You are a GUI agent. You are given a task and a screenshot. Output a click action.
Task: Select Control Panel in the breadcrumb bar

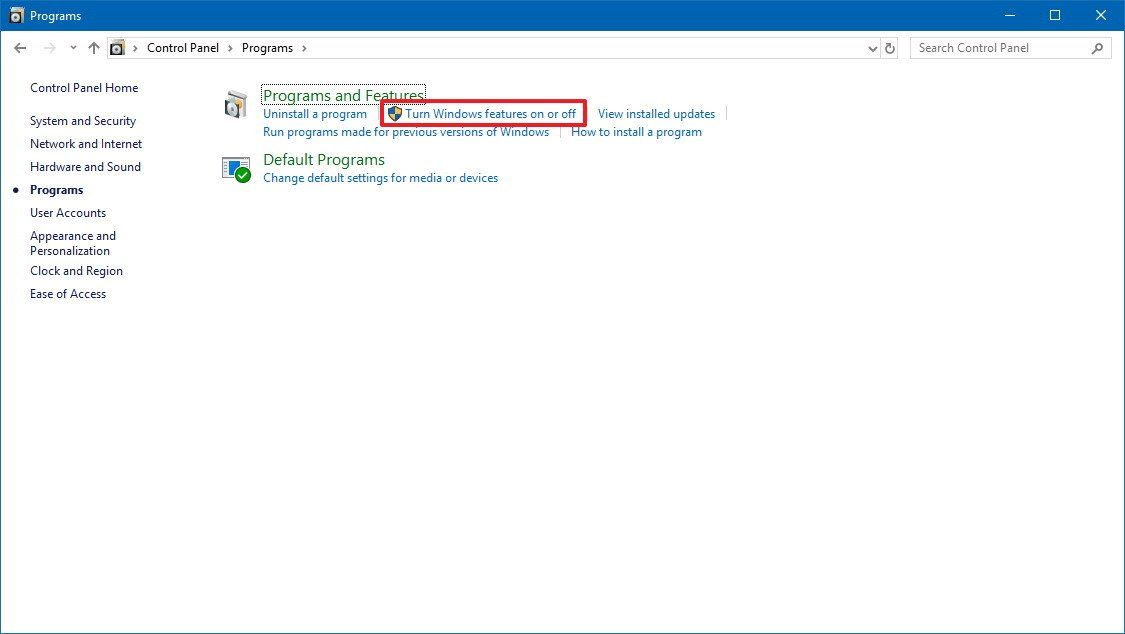click(x=183, y=47)
